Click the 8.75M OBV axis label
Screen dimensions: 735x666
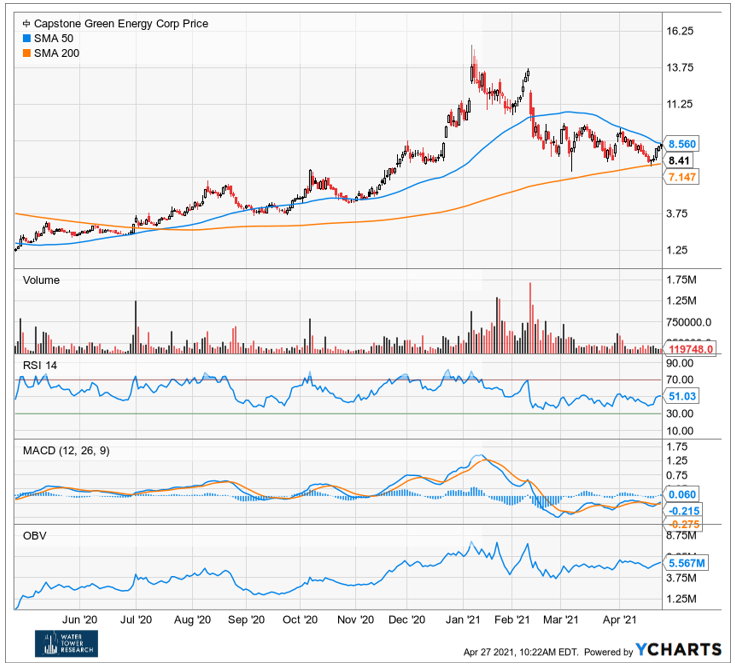coord(682,535)
